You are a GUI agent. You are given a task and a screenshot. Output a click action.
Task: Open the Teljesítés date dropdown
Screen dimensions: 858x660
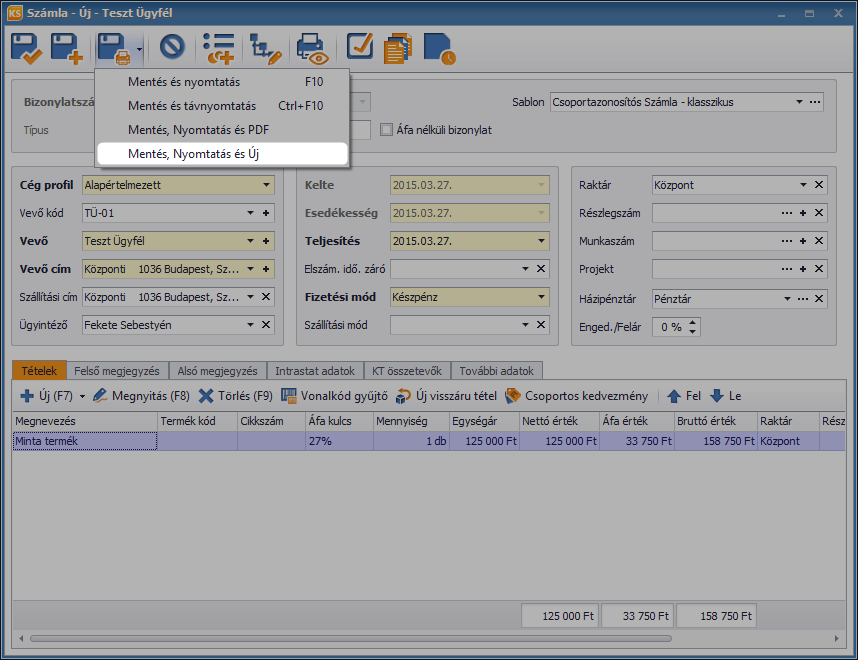tap(541, 241)
